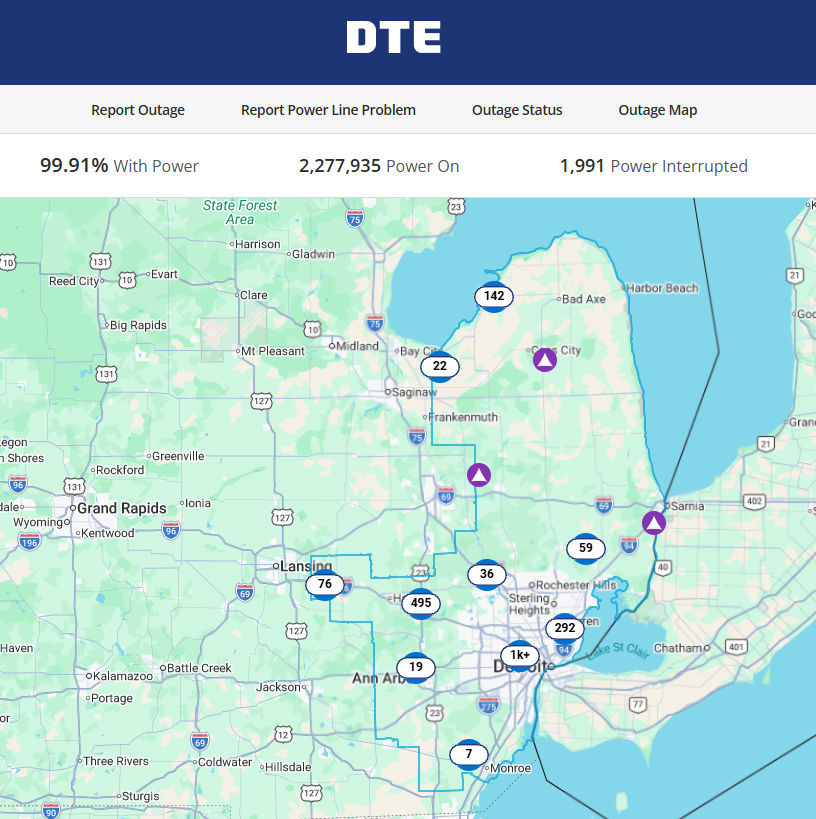
Task: Select the 495 outage cluster marker
Action: (421, 603)
